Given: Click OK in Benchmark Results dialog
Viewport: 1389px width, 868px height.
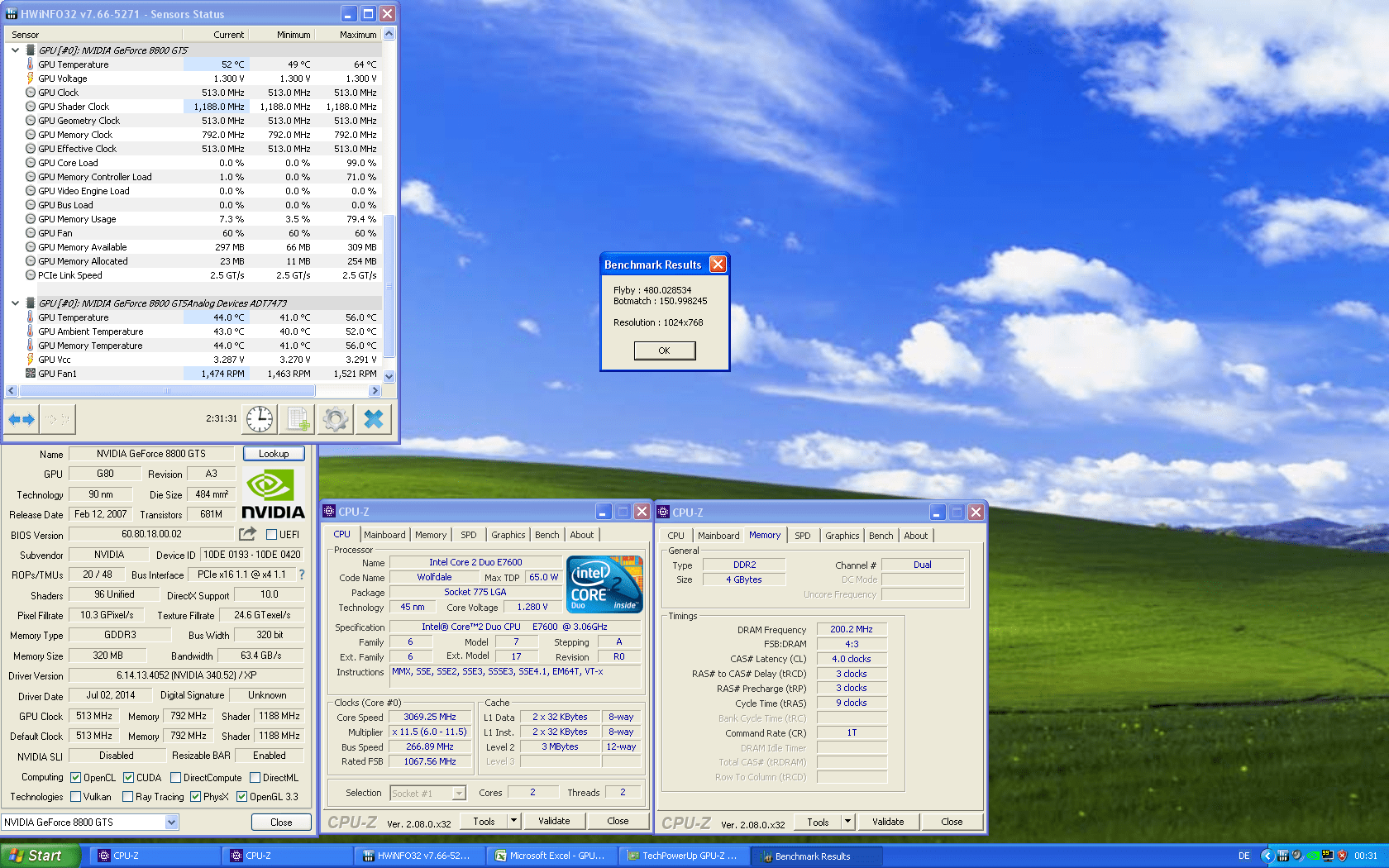Looking at the screenshot, I should point(665,351).
